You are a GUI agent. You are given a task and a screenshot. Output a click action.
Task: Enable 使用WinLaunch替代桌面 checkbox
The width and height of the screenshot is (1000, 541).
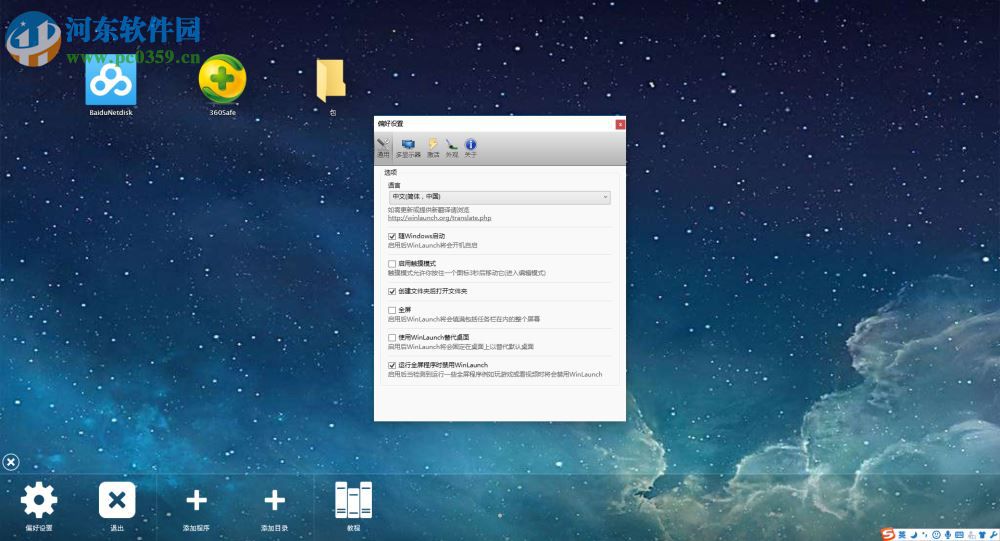(x=392, y=337)
